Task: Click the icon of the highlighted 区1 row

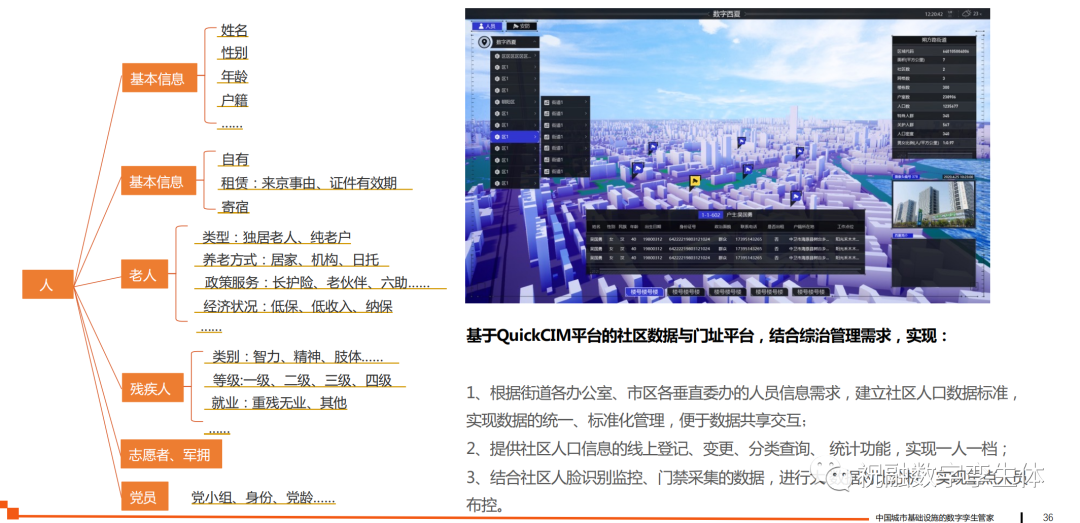Action: (x=496, y=137)
